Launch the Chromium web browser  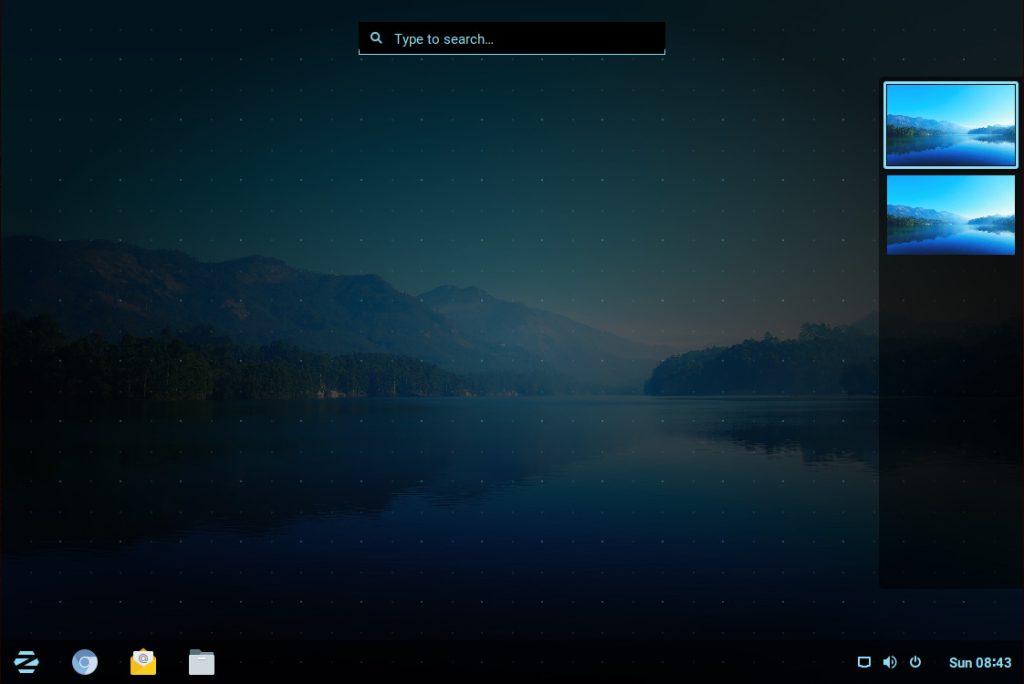coord(85,662)
